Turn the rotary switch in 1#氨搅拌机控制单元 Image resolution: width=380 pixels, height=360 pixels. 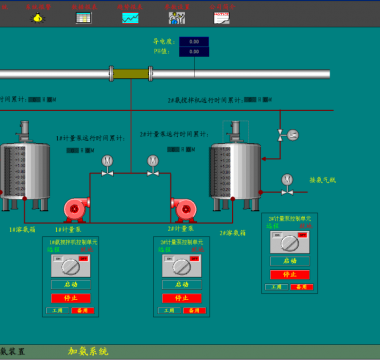point(71,266)
